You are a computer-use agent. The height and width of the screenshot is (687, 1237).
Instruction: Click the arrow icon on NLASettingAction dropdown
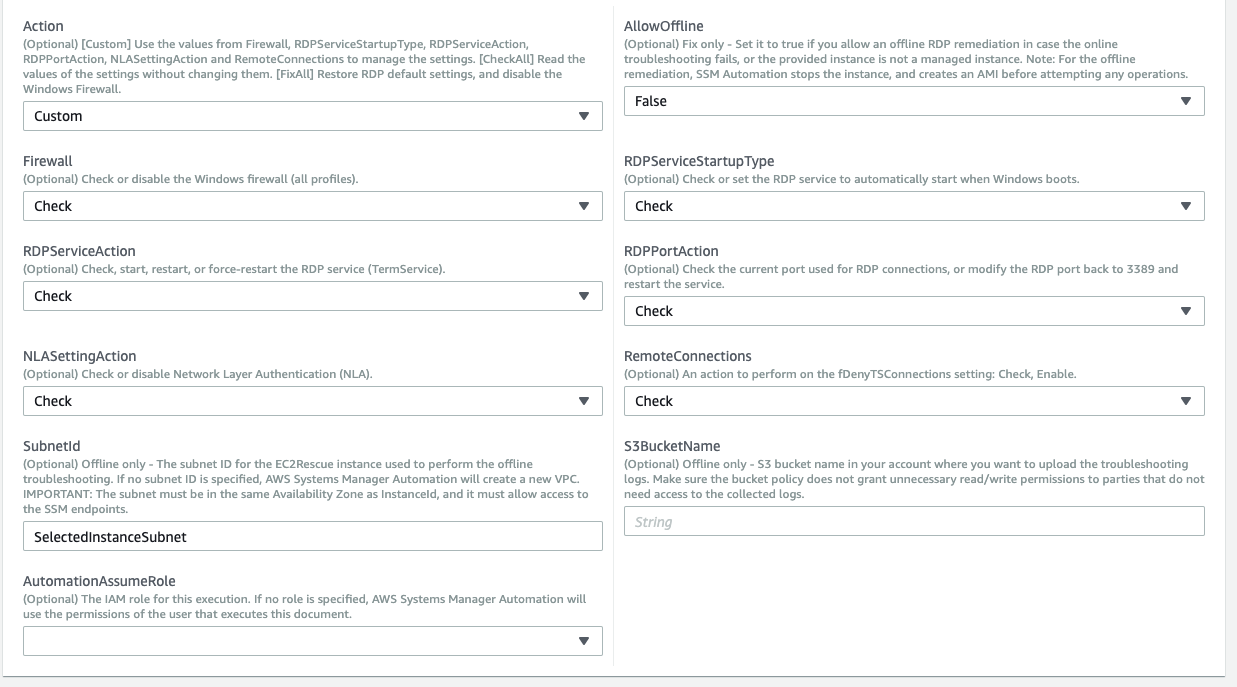click(x=584, y=401)
